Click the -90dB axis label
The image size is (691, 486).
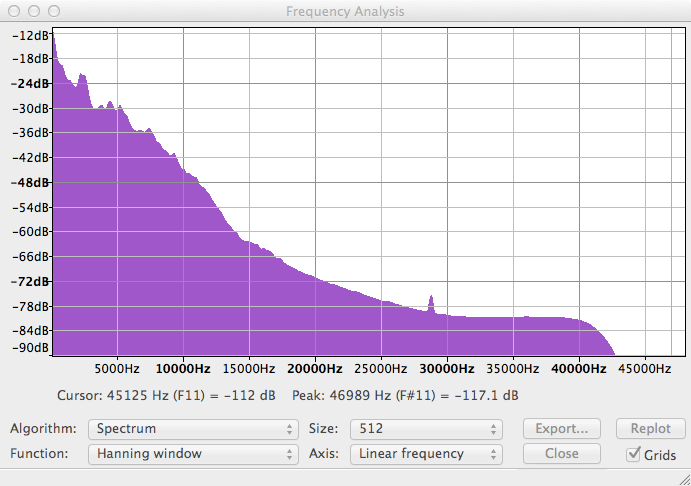coord(30,348)
